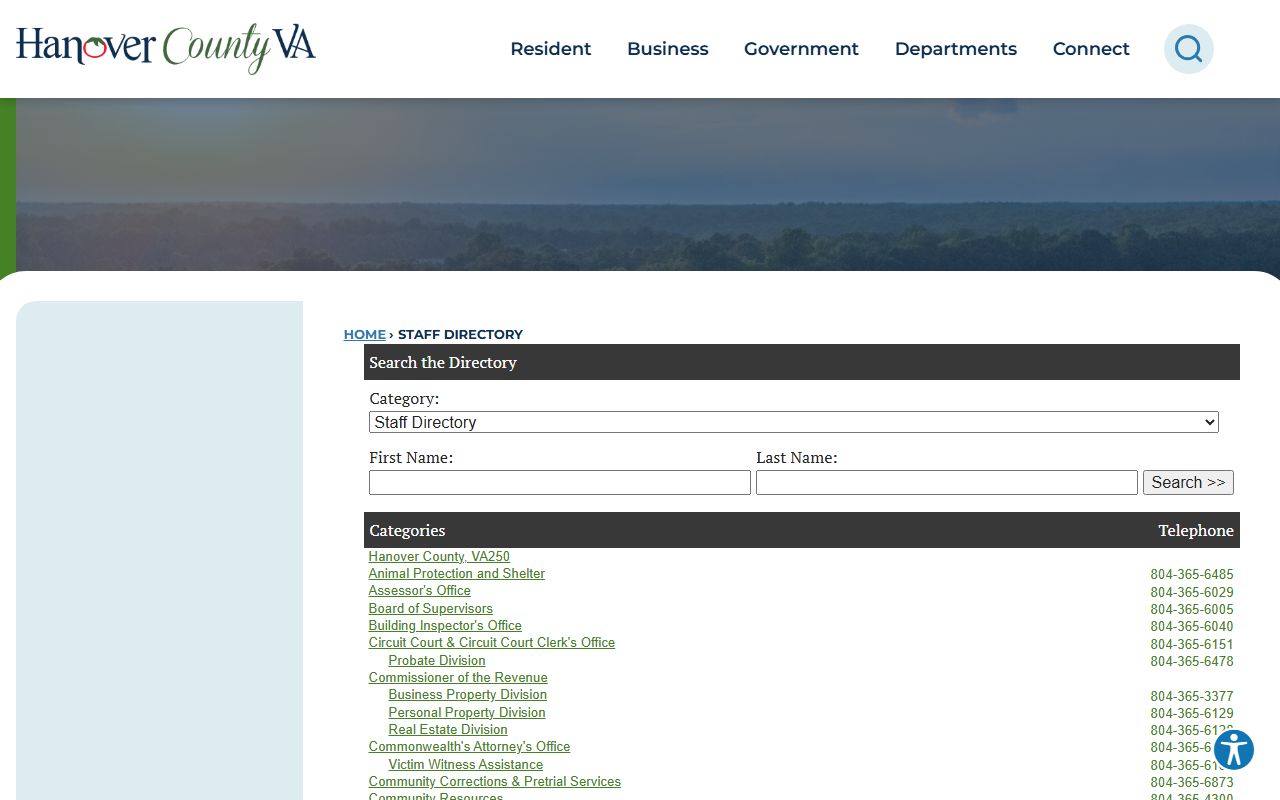
Task: Open Assessor's Office directory link
Action: tap(420, 591)
